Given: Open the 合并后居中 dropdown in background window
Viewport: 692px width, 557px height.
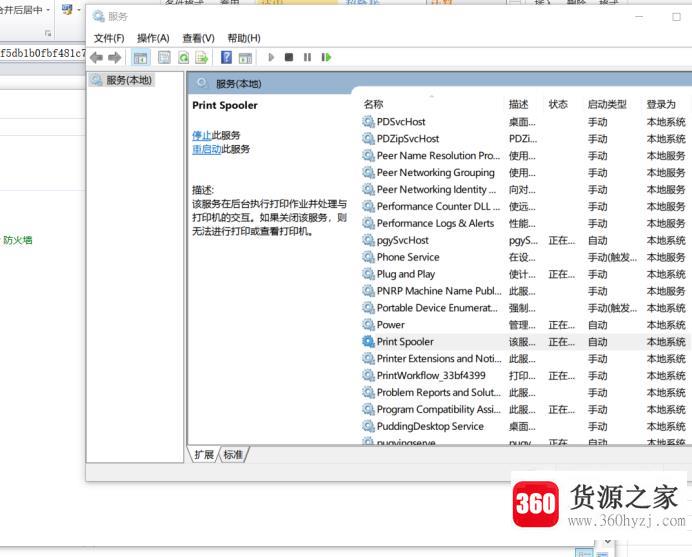Looking at the screenshot, I should click(48, 10).
